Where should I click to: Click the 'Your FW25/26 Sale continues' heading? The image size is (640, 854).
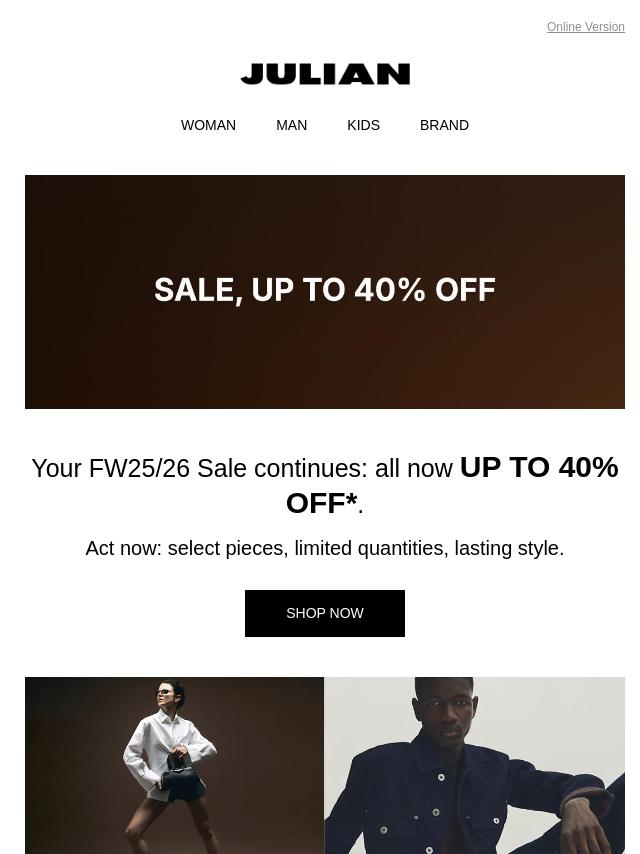pos(325,485)
